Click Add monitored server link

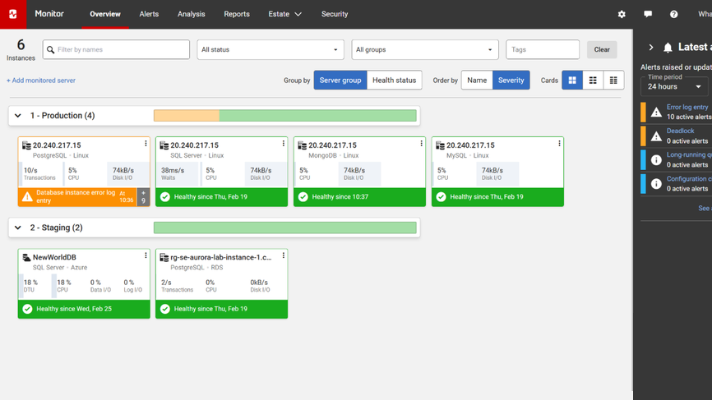click(x=41, y=80)
